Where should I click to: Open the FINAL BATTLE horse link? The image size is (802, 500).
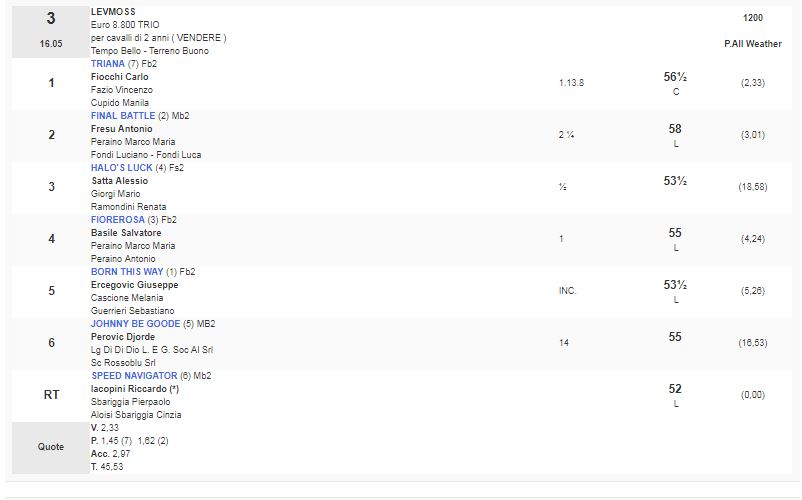[x=123, y=116]
